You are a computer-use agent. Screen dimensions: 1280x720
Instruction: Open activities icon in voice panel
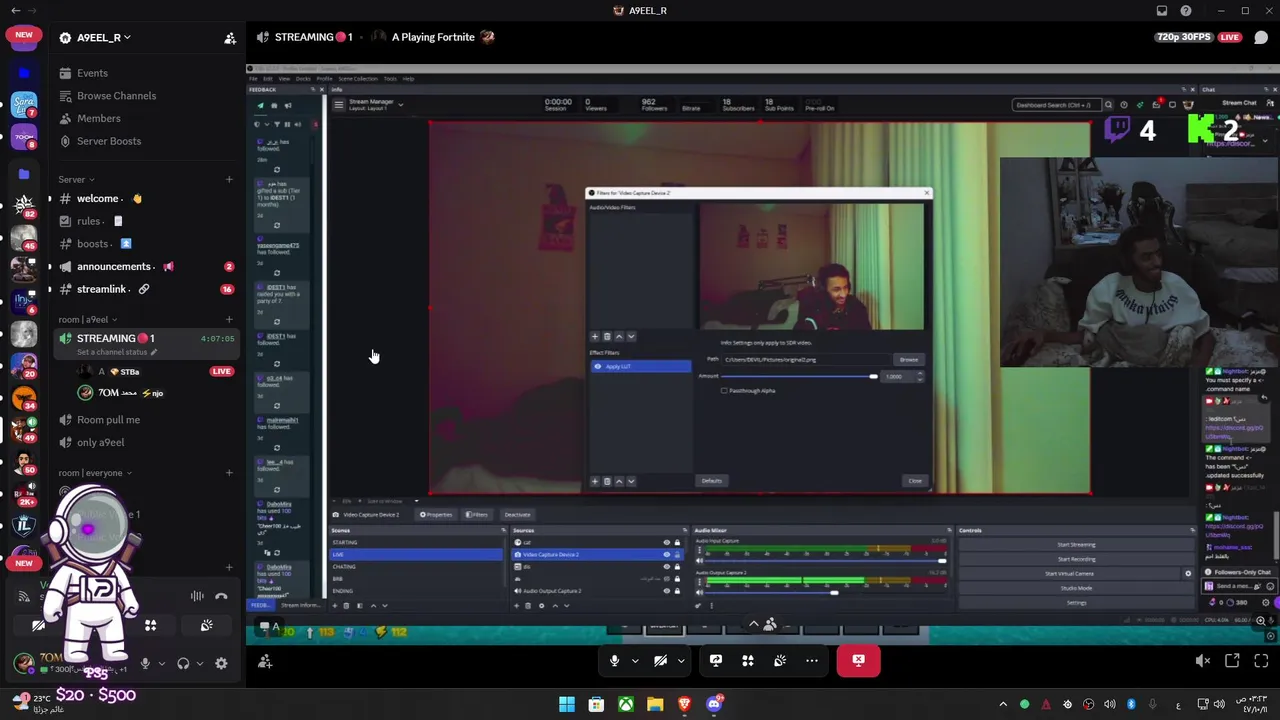tap(150, 626)
